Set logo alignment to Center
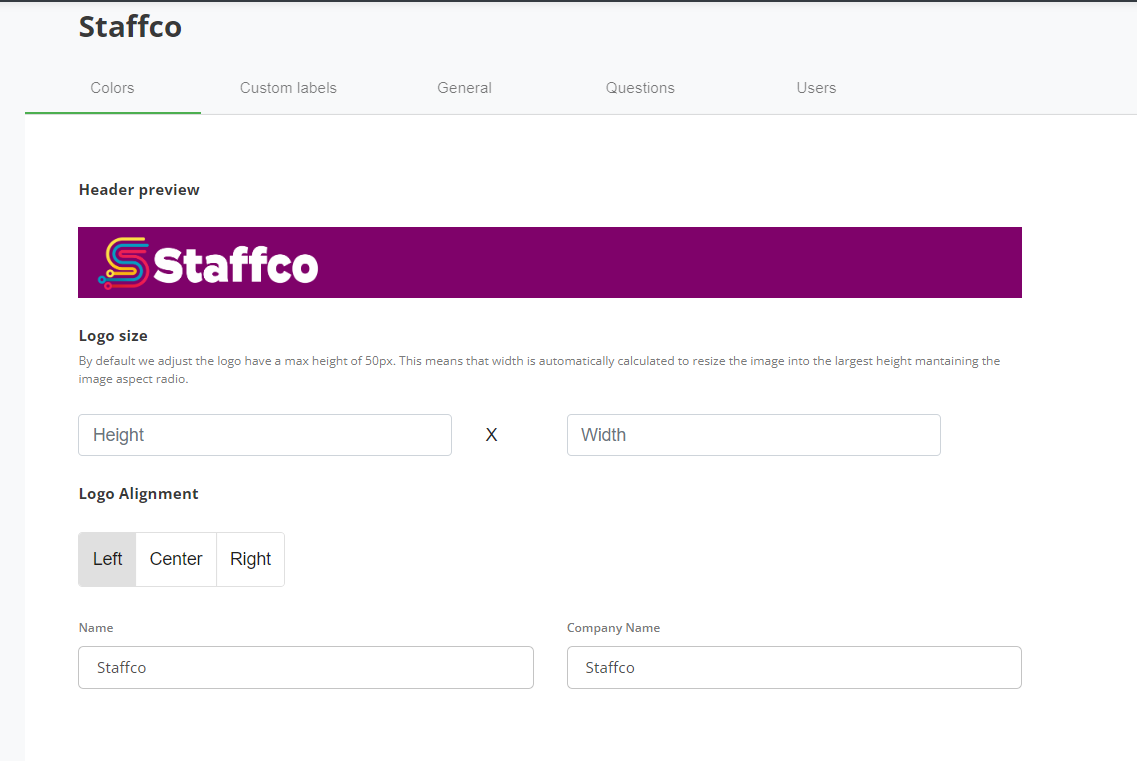1137x761 pixels. coord(176,559)
